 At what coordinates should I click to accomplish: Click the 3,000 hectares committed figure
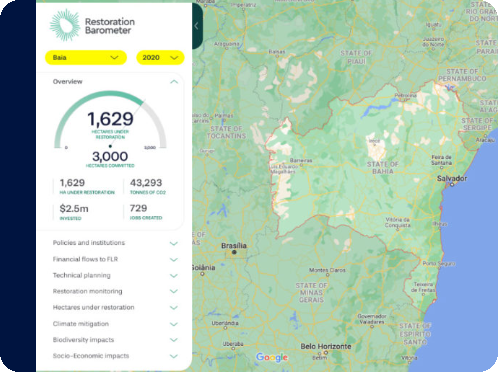[x=110, y=156]
